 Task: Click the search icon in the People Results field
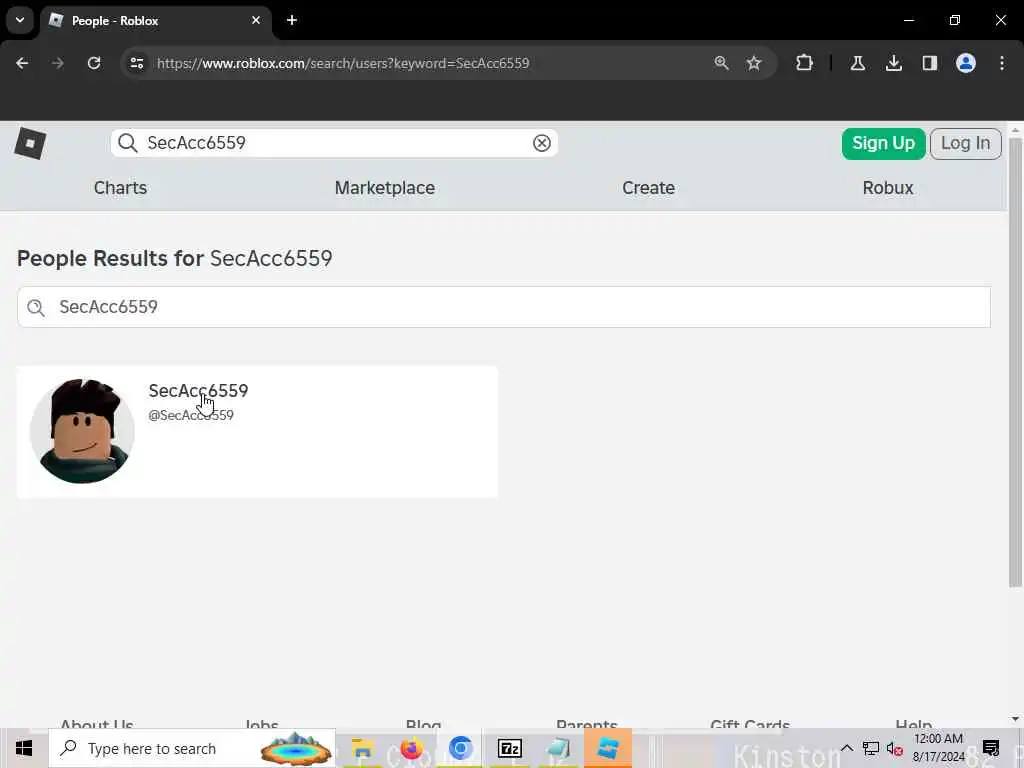click(x=36, y=308)
